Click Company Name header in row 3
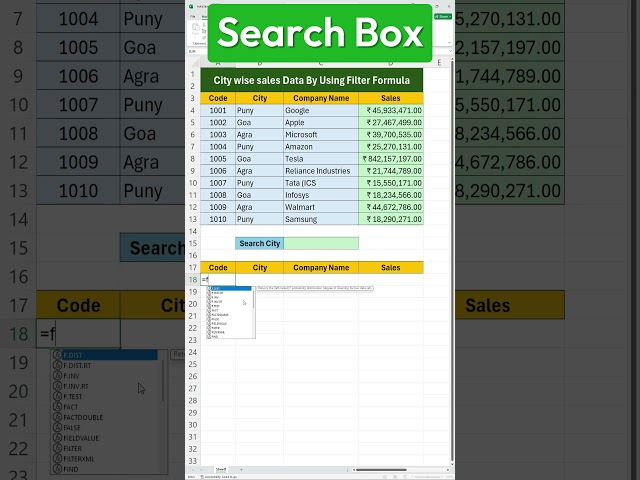The width and height of the screenshot is (640, 480). click(x=321, y=98)
